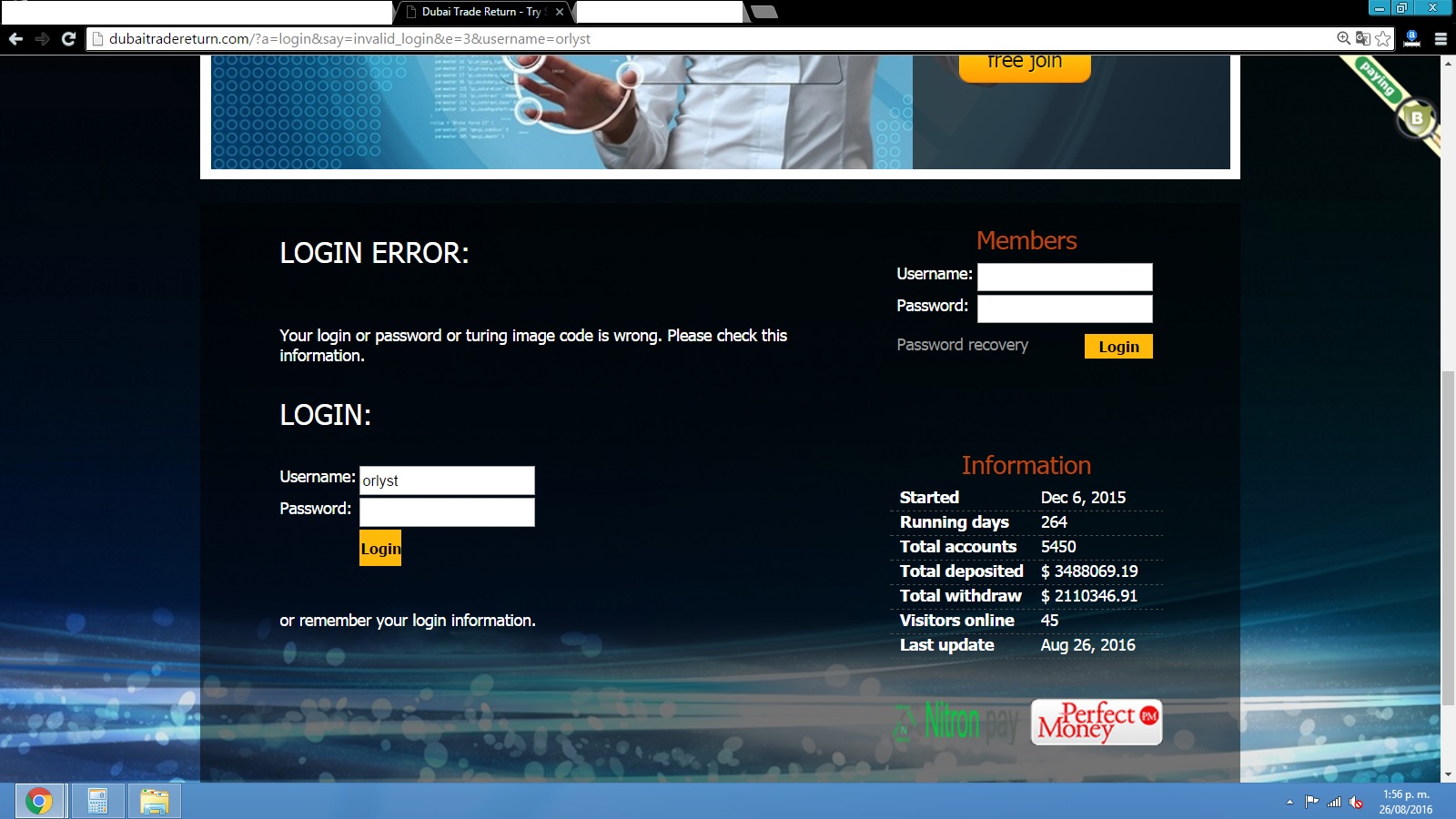
Task: Click the Alexa extension icon in toolbar
Action: click(1411, 38)
